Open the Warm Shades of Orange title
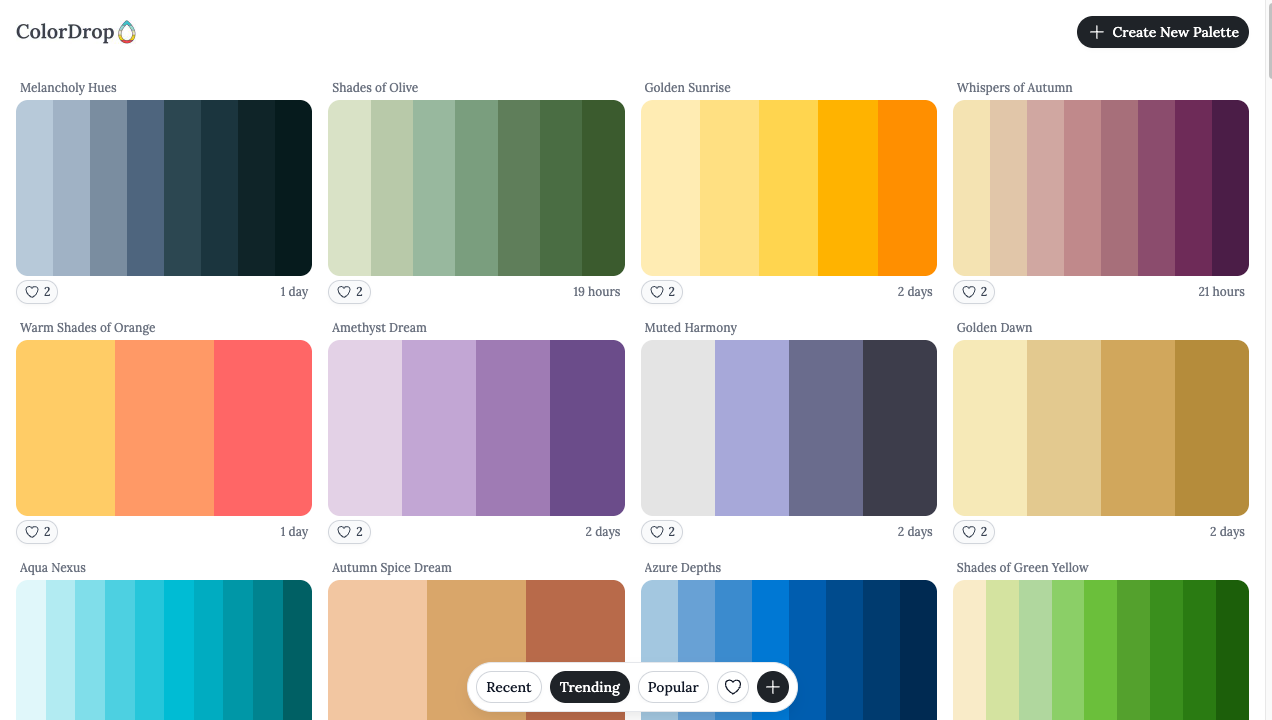The image size is (1272, 720). (88, 328)
